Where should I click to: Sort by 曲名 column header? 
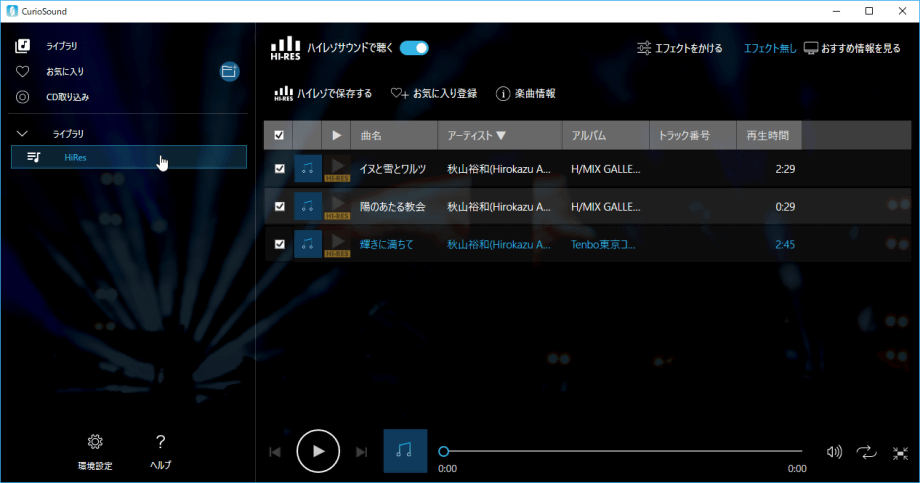[x=394, y=136]
